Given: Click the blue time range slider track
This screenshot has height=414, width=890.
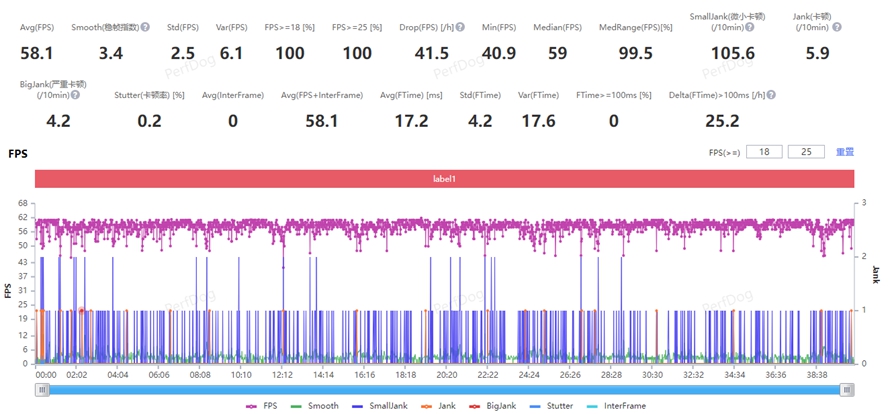Looking at the screenshot, I should click(444, 389).
